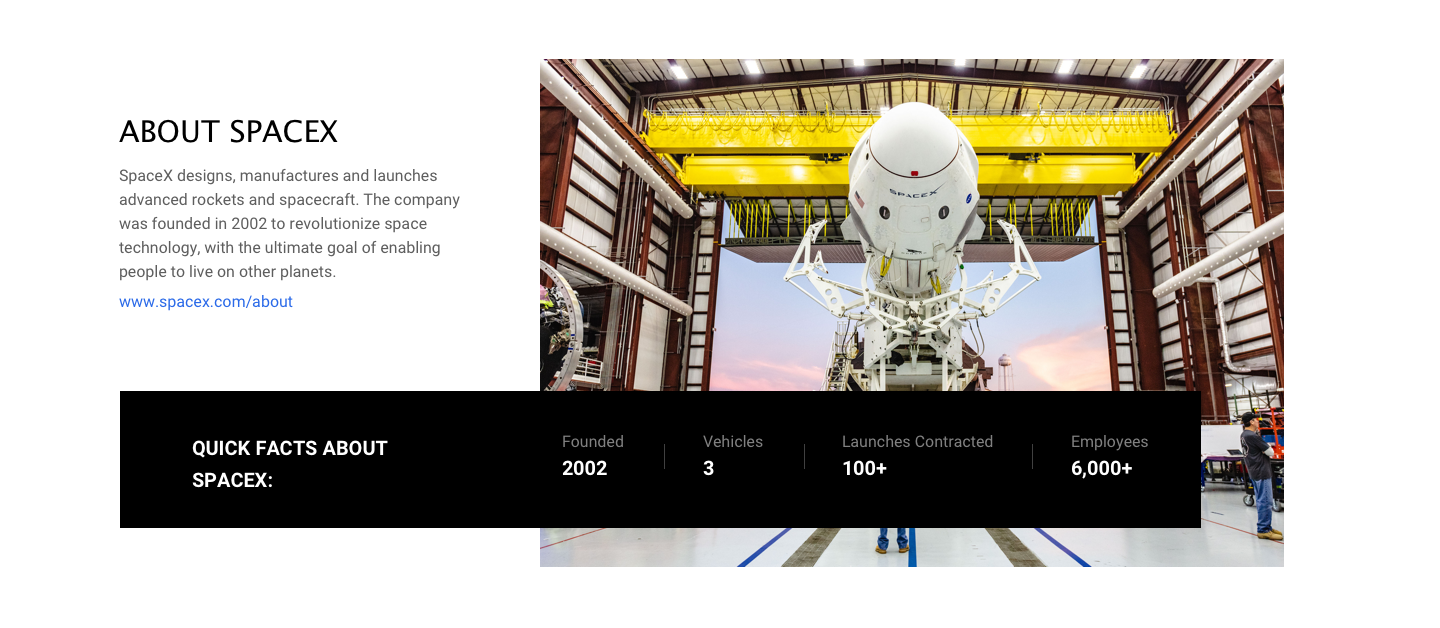The height and width of the screenshot is (628, 1440).
Task: Open the www.spacex.com/about link
Action: [206, 302]
